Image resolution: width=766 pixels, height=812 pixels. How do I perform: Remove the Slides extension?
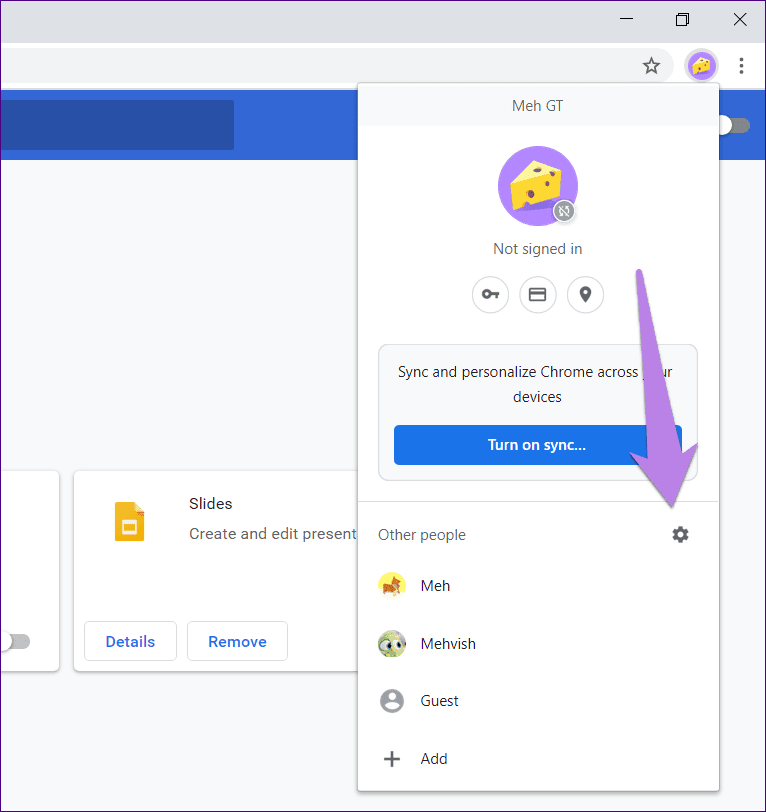pos(237,641)
